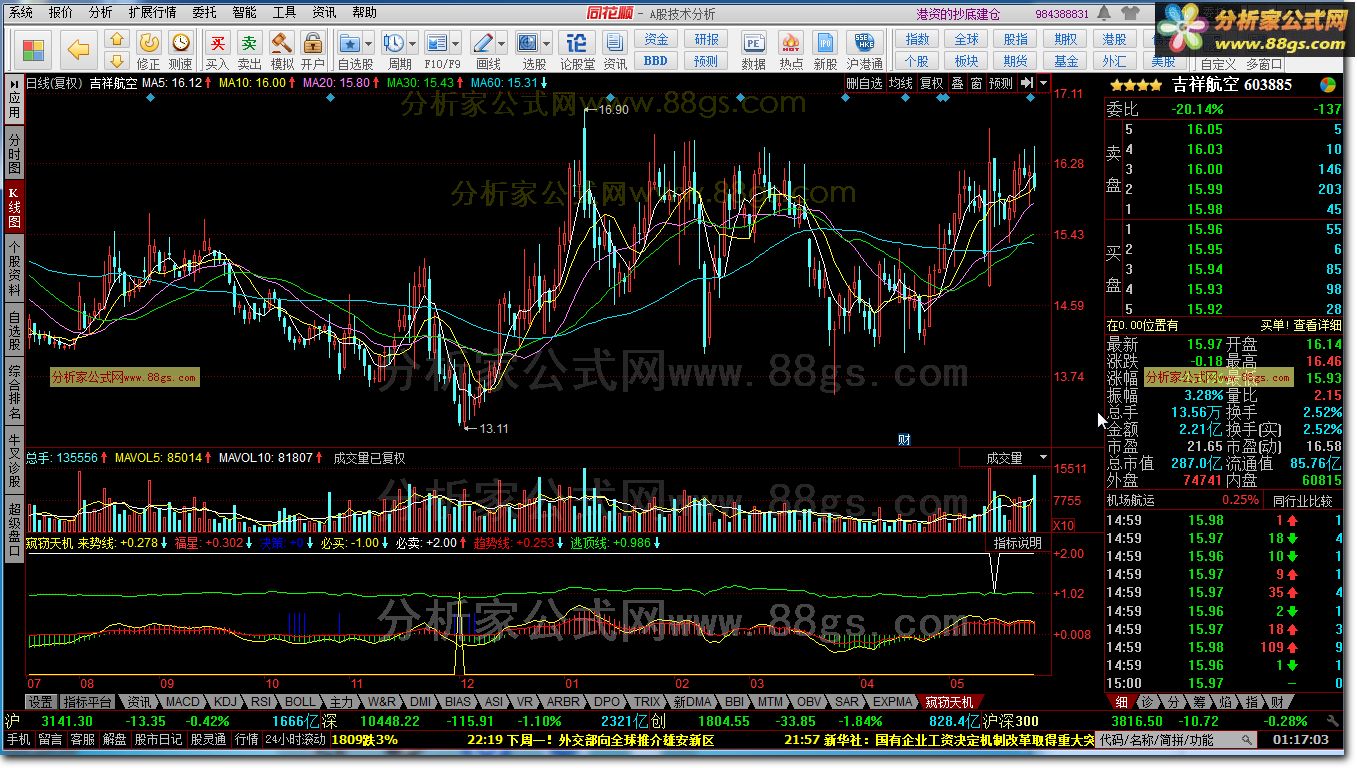Switch to the MACD indicator tab
The height and width of the screenshot is (768, 1357).
point(182,702)
